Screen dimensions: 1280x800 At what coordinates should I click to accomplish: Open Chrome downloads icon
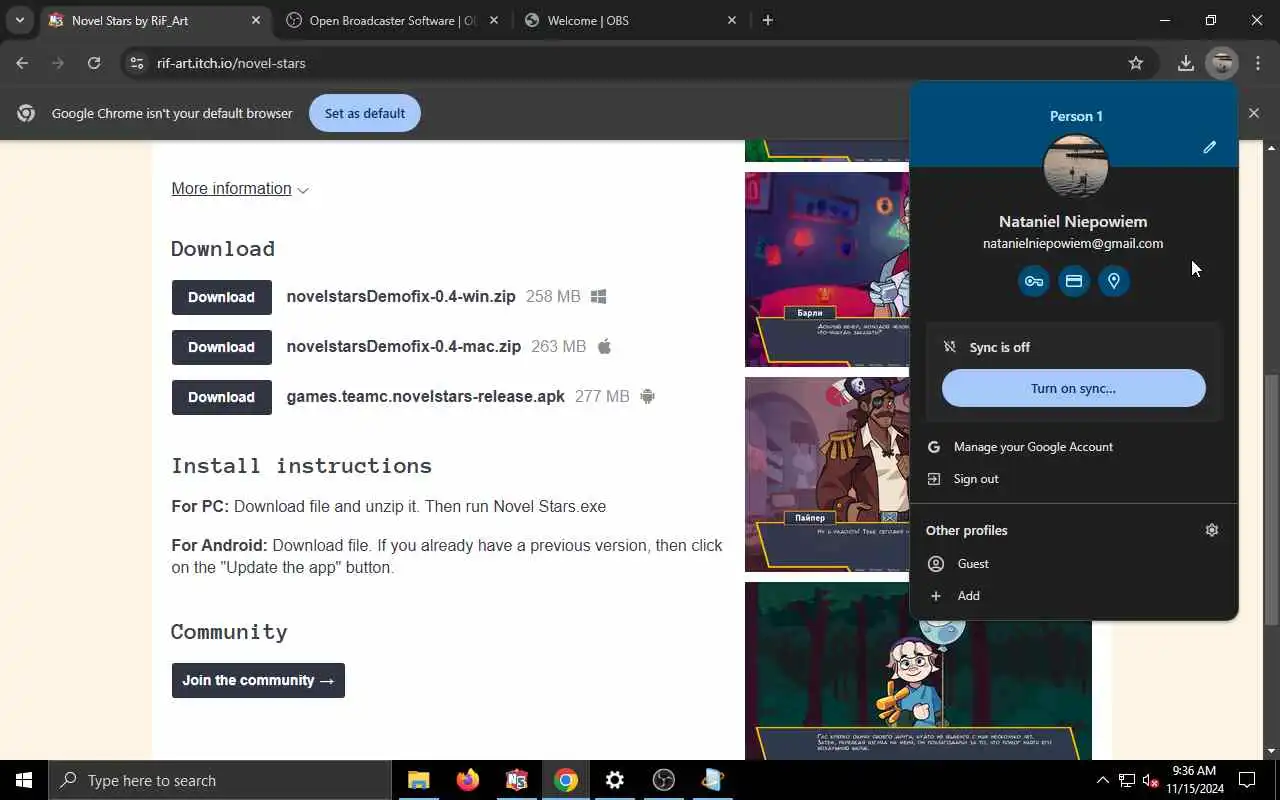click(x=1185, y=63)
